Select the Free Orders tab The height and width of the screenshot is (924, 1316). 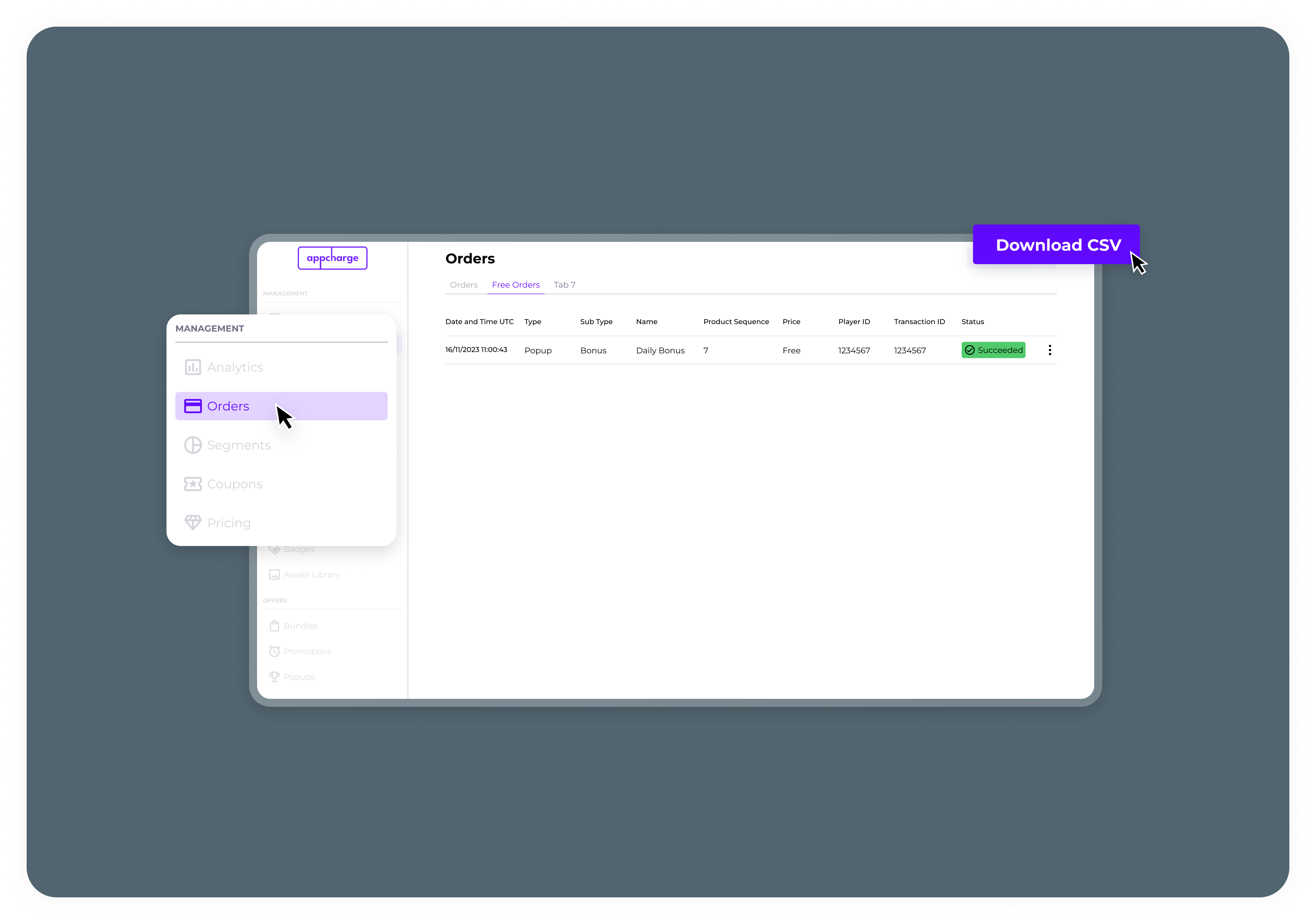pyautogui.click(x=515, y=285)
